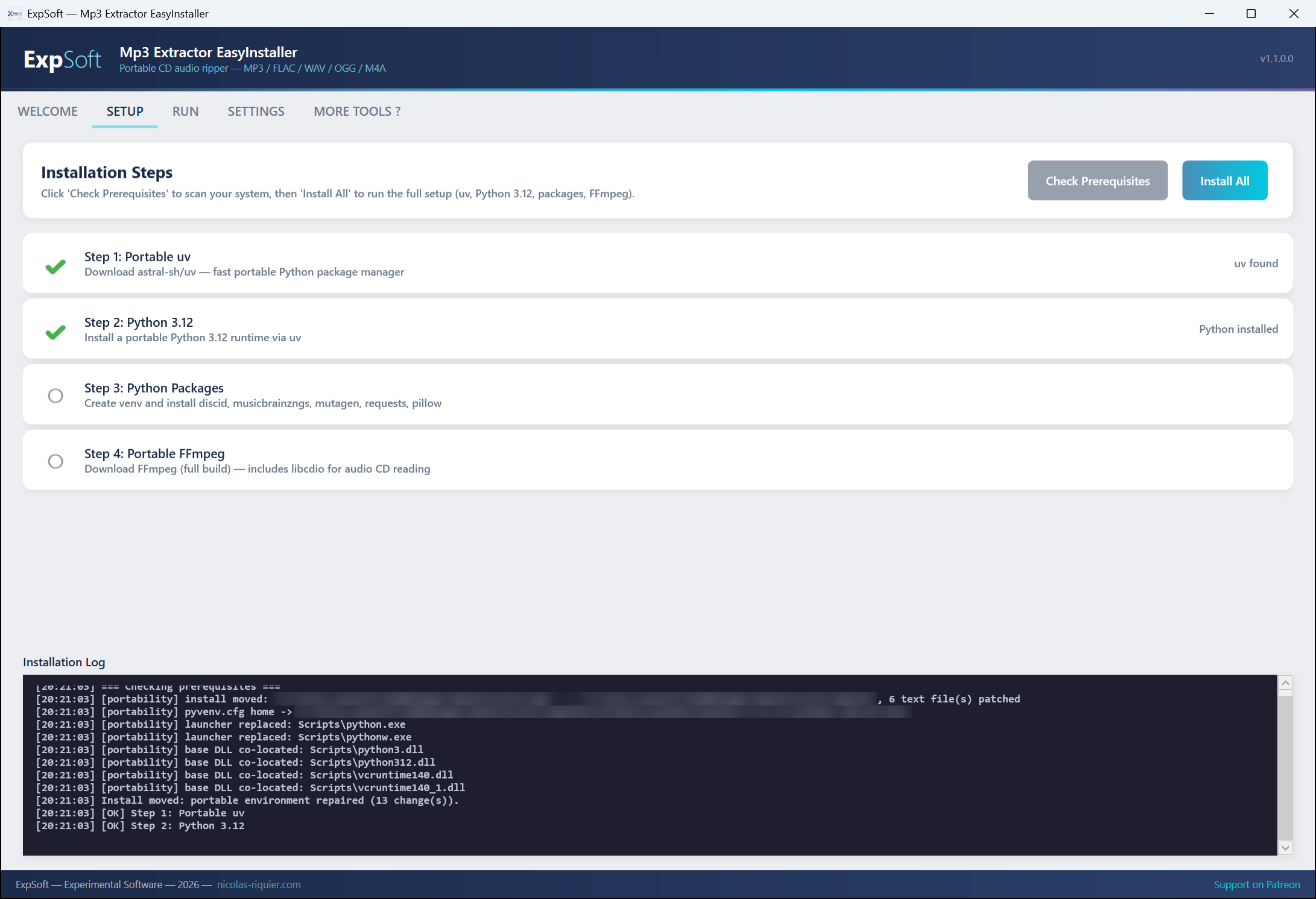Go to the MORE TOOLS ? tab
Viewport: 1316px width, 899px height.
(357, 112)
